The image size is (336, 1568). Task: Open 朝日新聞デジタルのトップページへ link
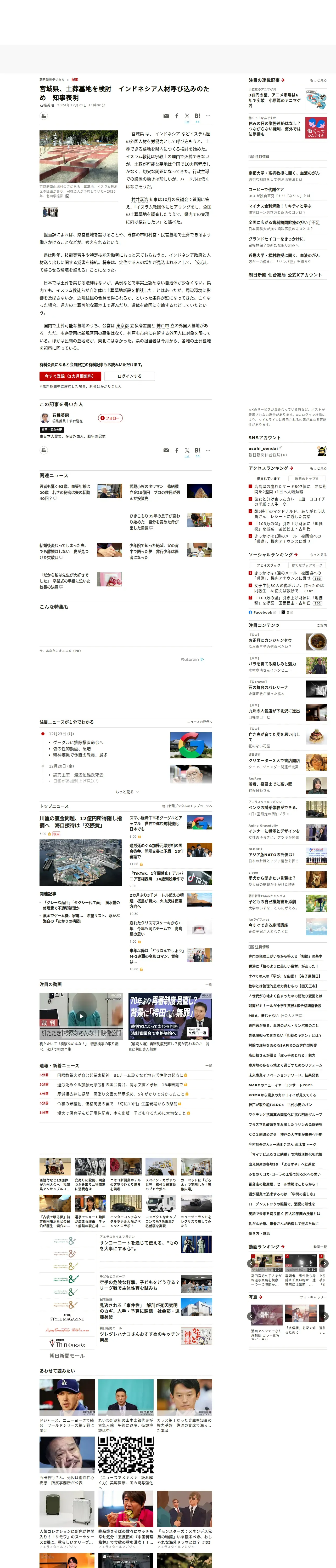(x=187, y=806)
